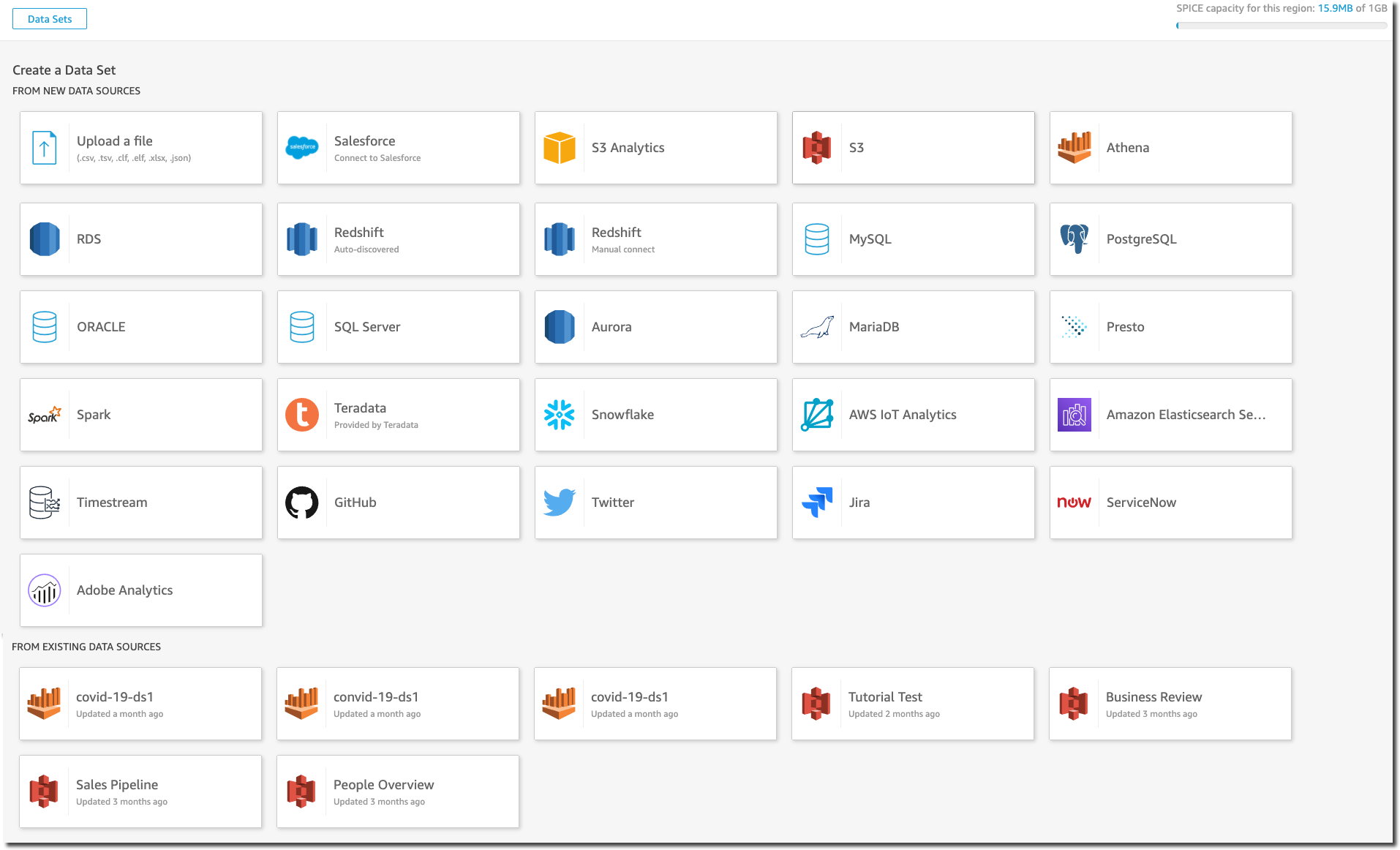Screen dimensions: 1400x850
Task: Click the Salesforce cloud logo
Action: (x=302, y=148)
